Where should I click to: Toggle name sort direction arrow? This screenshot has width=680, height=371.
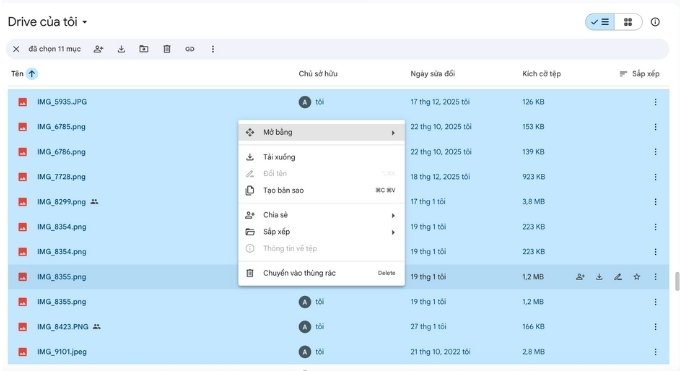(32, 74)
